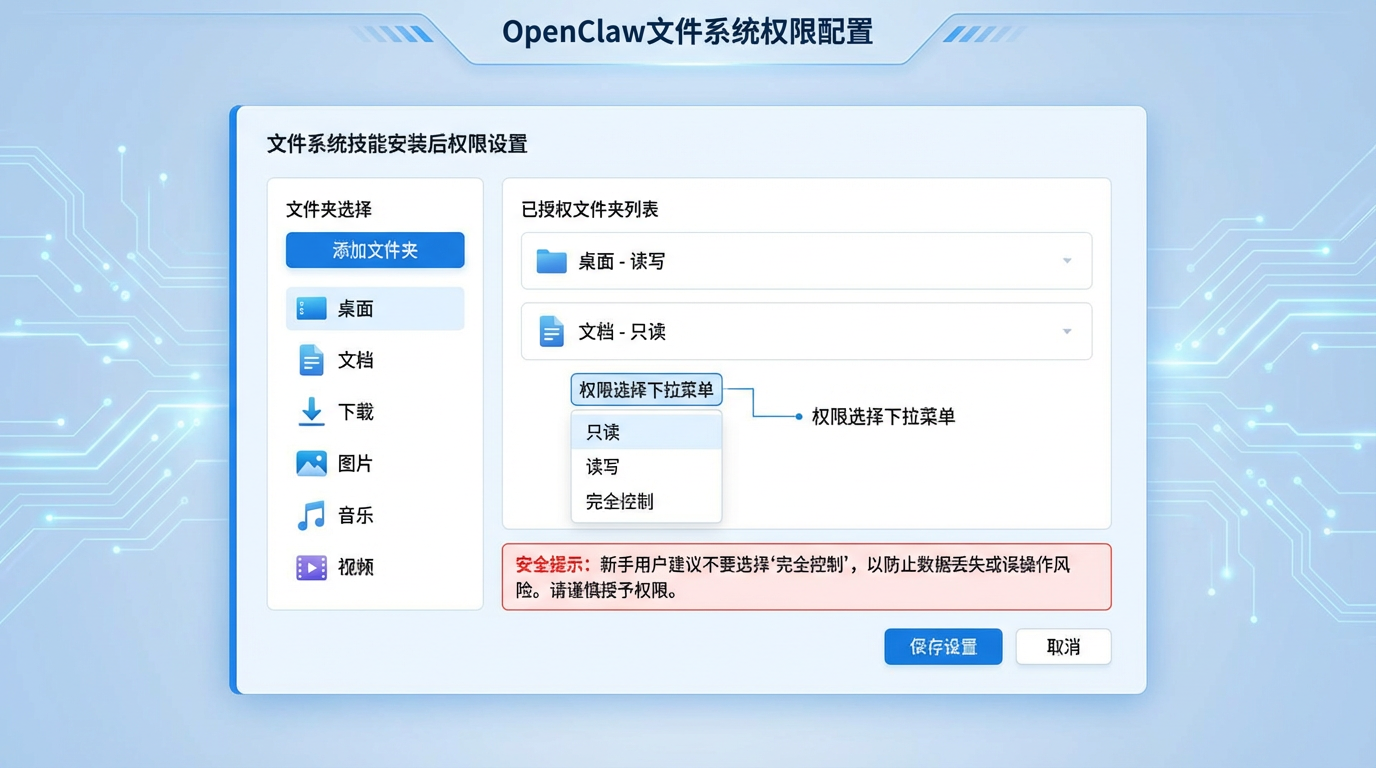Select 读写 permission option
The height and width of the screenshot is (768, 1376).
601,466
